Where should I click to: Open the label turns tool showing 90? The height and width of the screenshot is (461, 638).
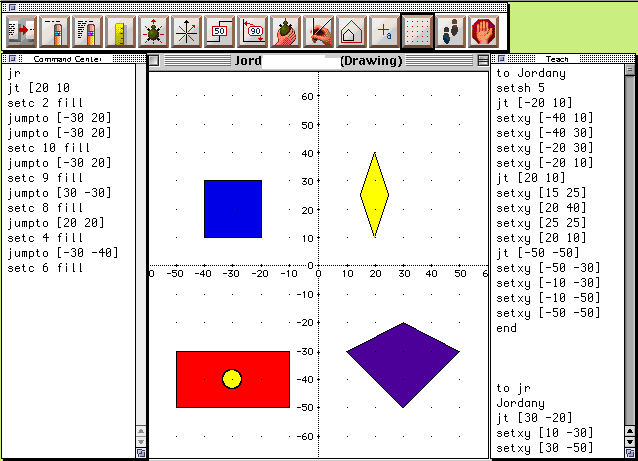pyautogui.click(x=252, y=31)
